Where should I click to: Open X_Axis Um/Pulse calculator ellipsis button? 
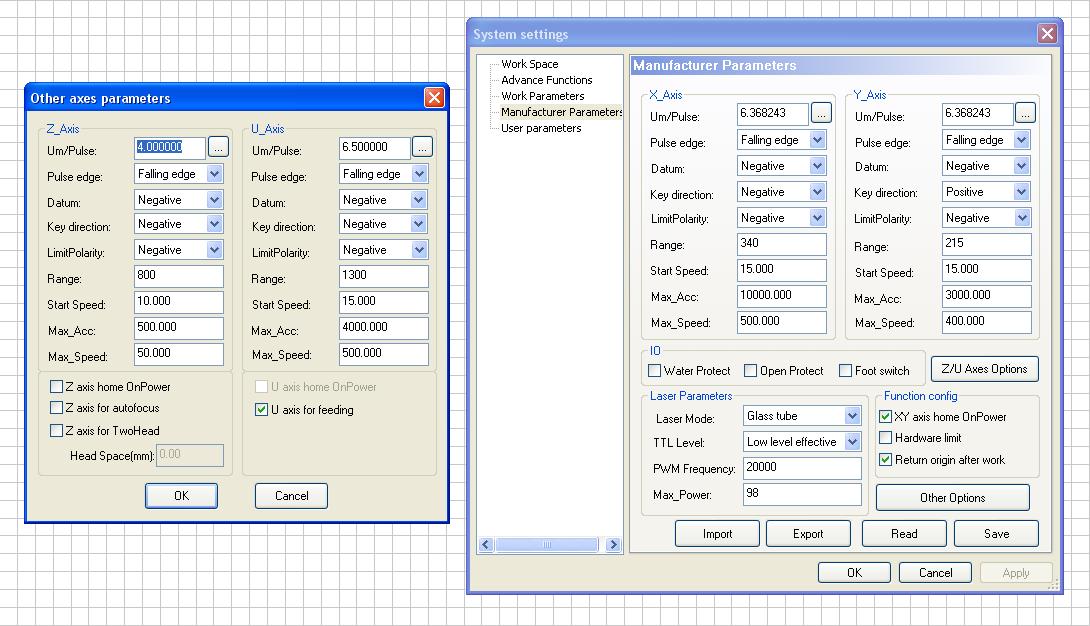tap(821, 114)
